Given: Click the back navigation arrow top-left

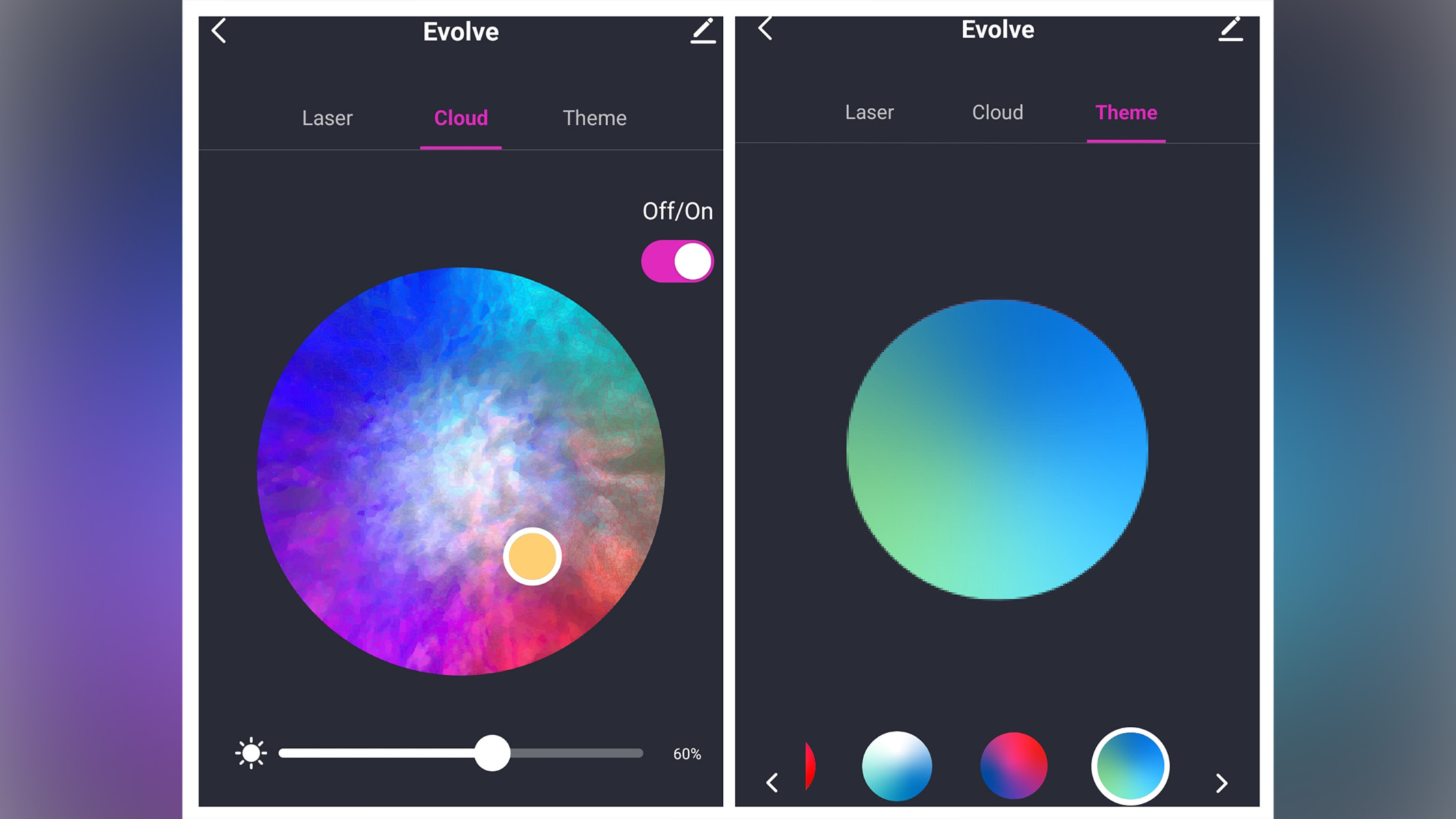Looking at the screenshot, I should pos(220,30).
